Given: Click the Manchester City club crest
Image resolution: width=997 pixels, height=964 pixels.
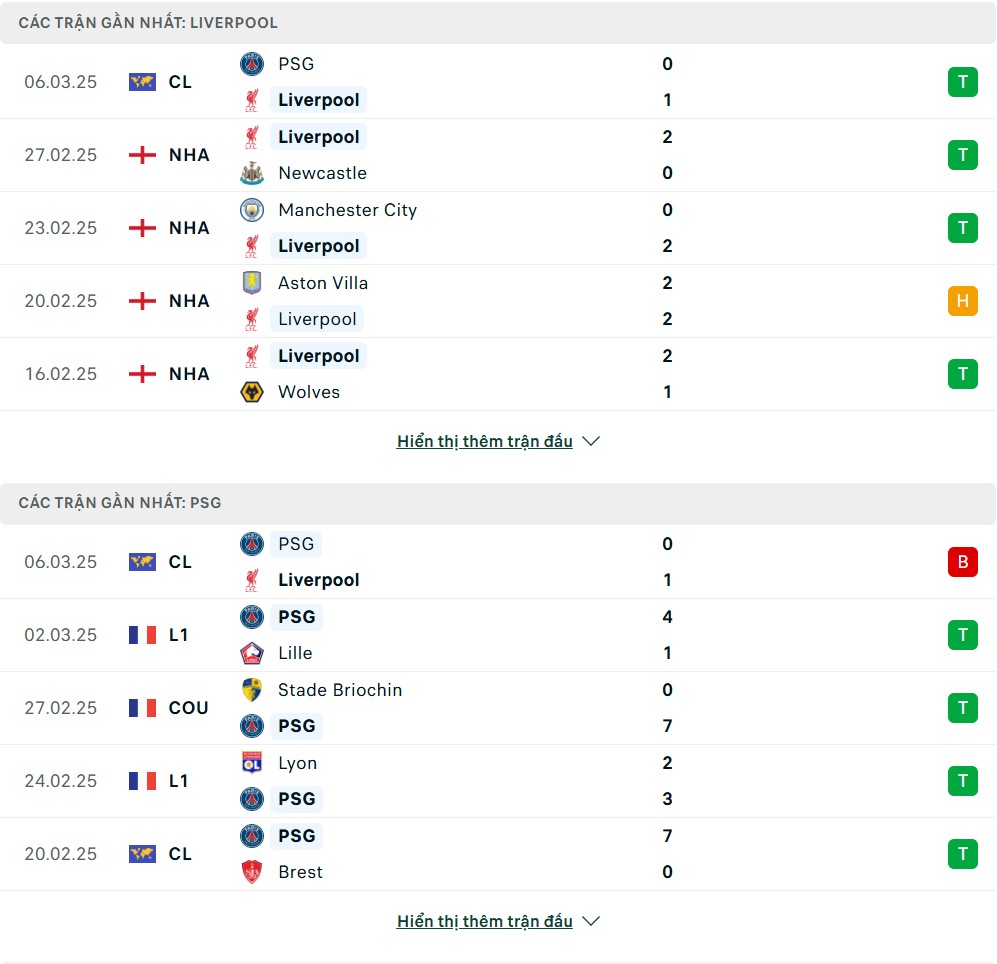Looking at the screenshot, I should pyautogui.click(x=252, y=210).
